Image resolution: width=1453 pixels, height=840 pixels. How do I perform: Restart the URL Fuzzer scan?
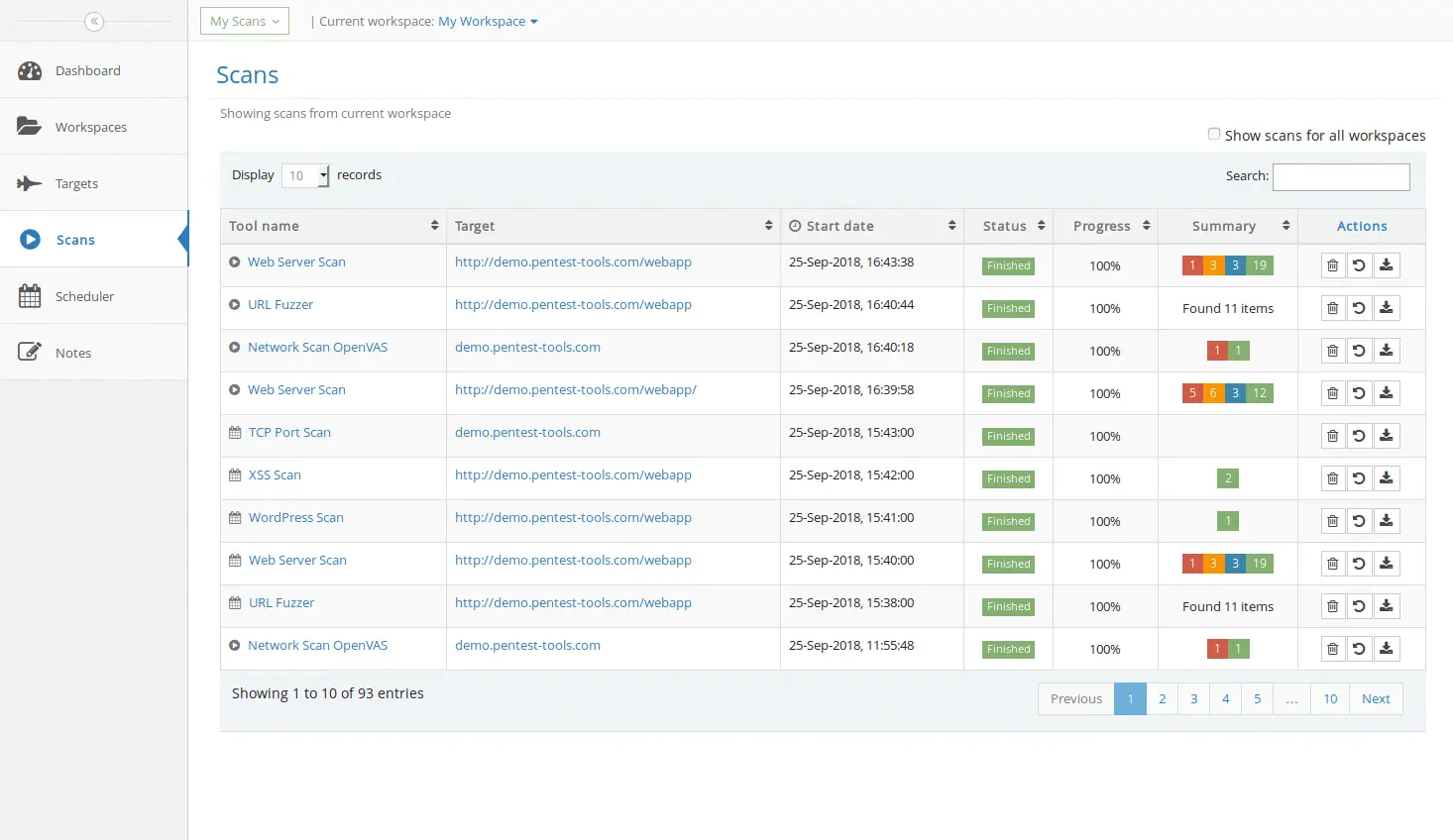point(1359,307)
